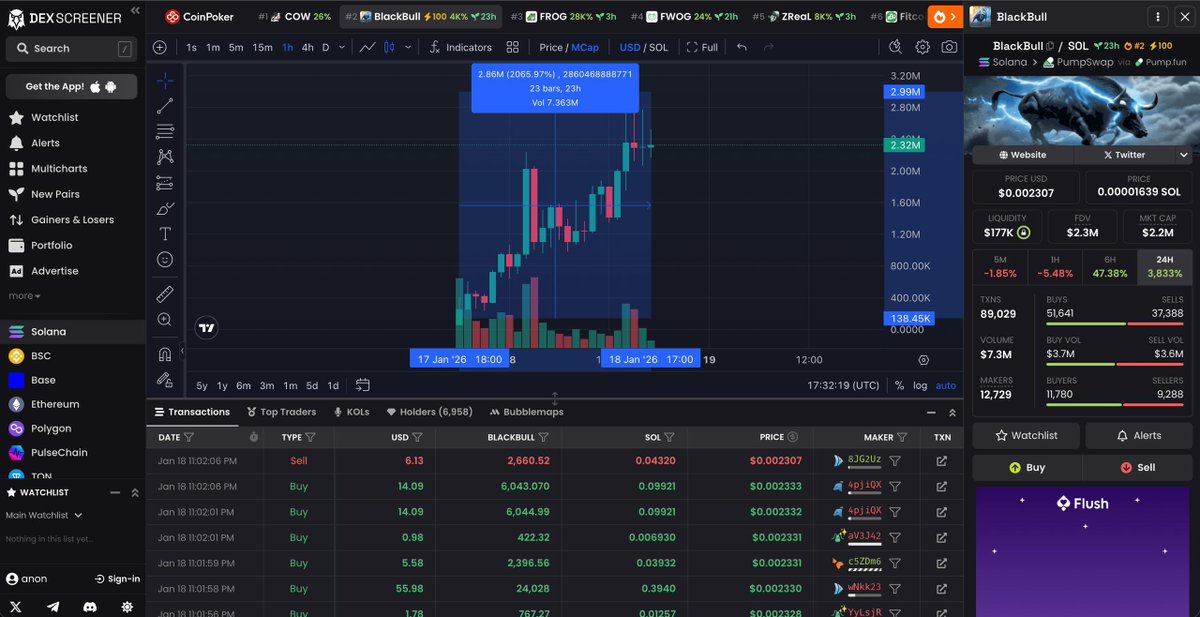Image resolution: width=1200 pixels, height=617 pixels.
Task: Switch chart to MCap display
Action: pos(585,47)
